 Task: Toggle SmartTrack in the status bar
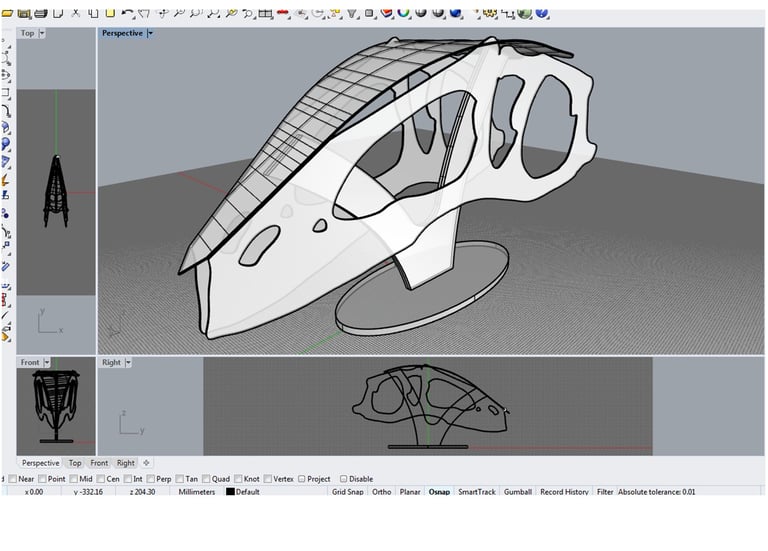(477, 491)
